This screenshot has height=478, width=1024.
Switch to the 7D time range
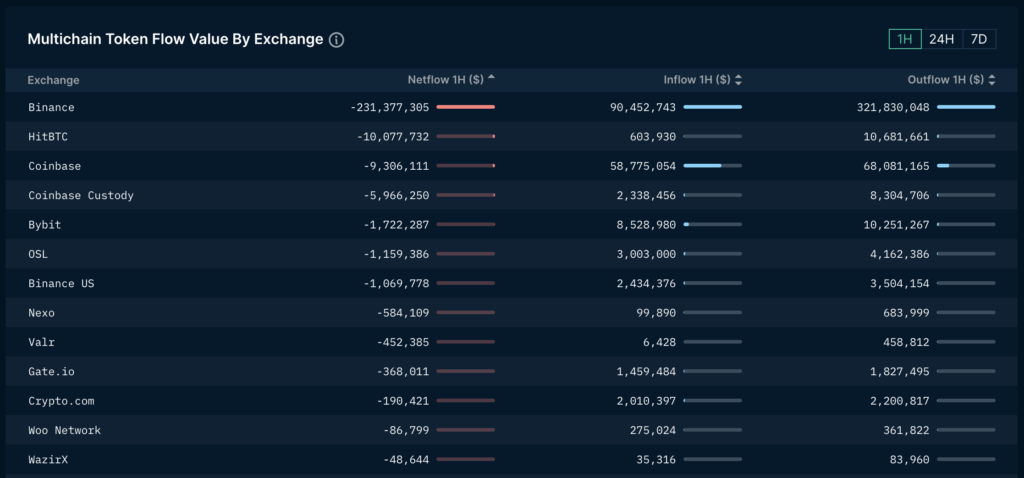point(978,39)
